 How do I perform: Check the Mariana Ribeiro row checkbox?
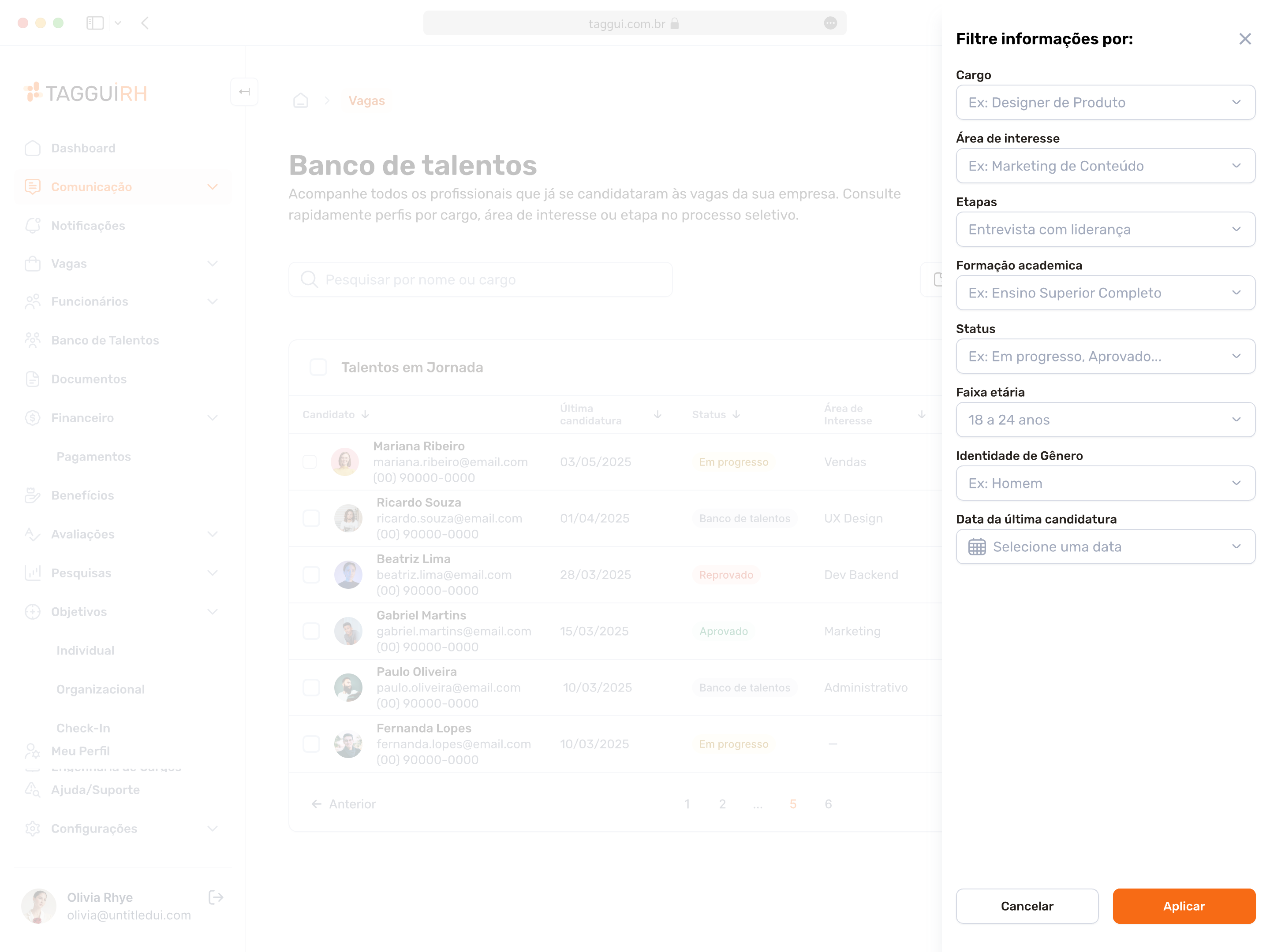point(310,462)
